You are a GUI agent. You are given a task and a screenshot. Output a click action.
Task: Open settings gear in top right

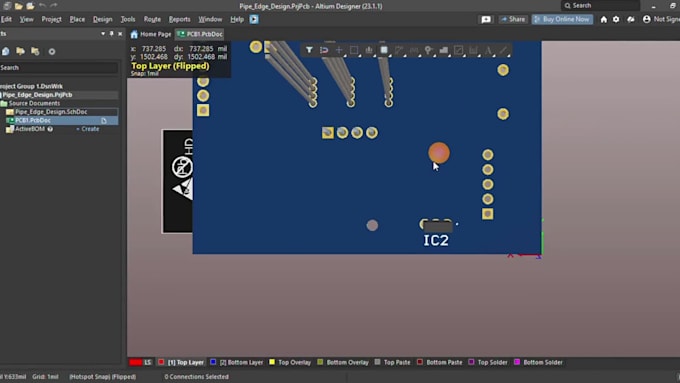tap(616, 19)
